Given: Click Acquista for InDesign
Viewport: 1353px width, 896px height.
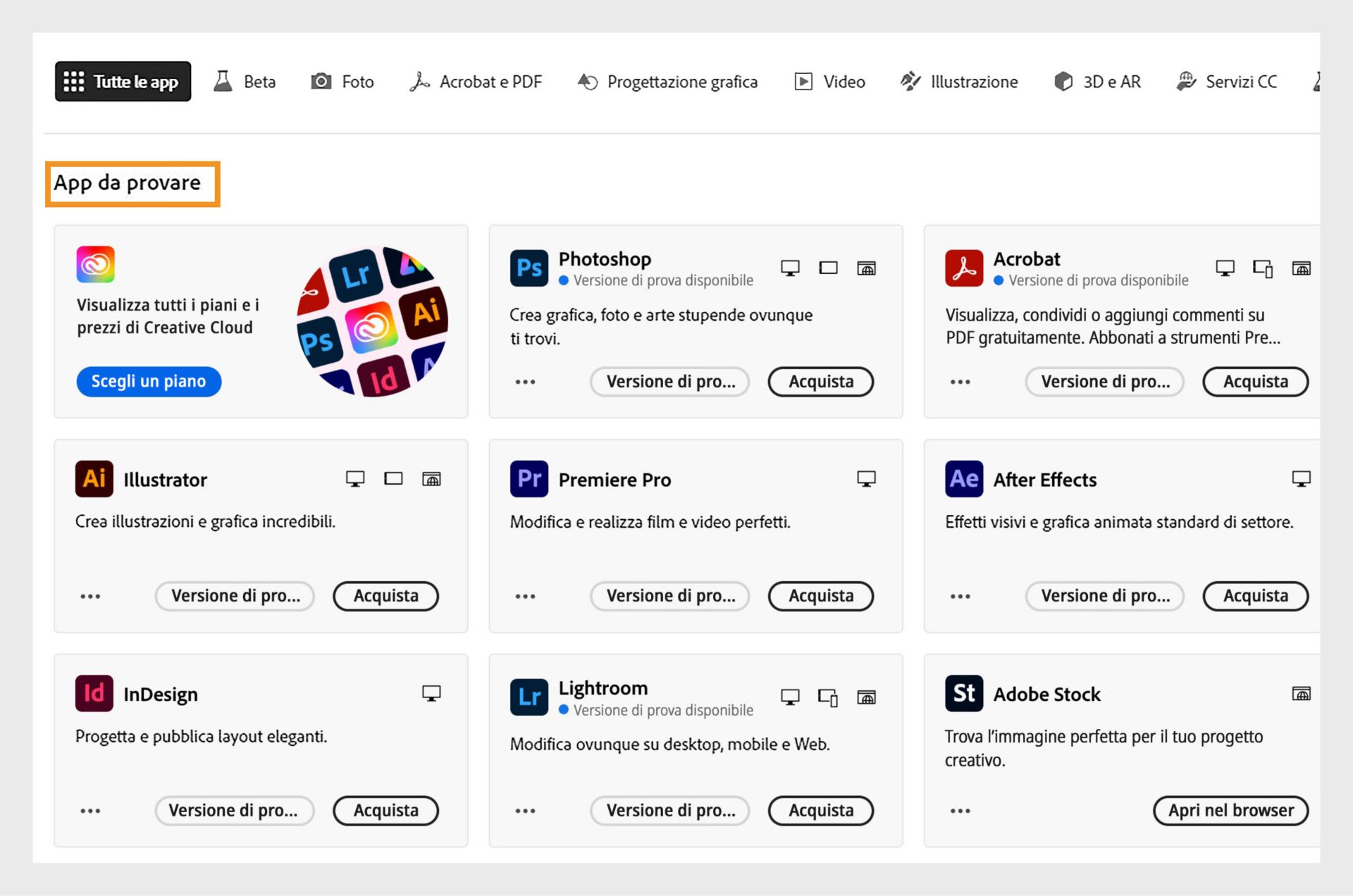Looking at the screenshot, I should point(385,811).
